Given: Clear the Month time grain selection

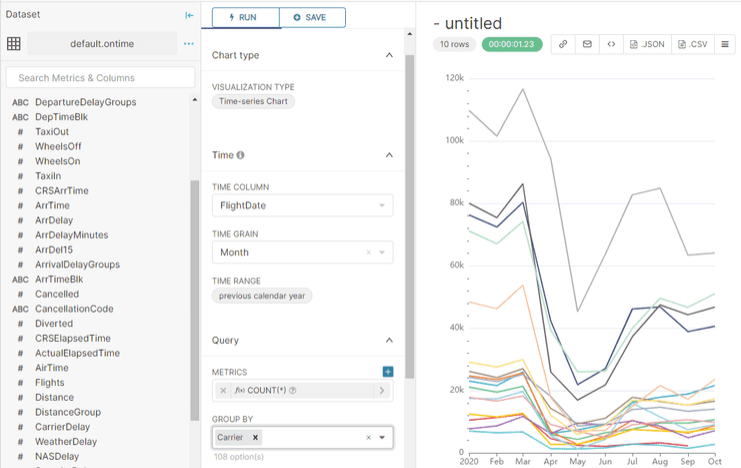Looking at the screenshot, I should tap(369, 252).
